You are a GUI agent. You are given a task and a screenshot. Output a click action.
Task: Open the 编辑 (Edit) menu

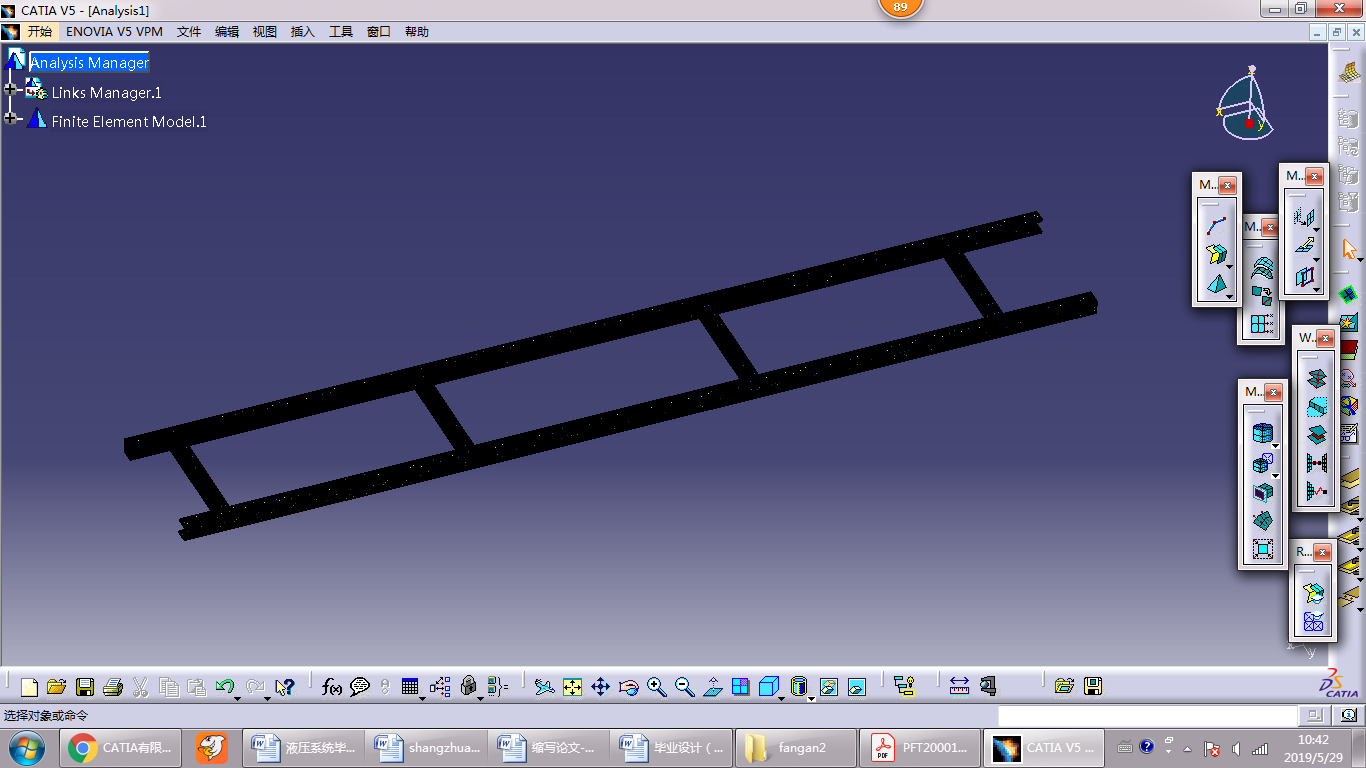227,32
